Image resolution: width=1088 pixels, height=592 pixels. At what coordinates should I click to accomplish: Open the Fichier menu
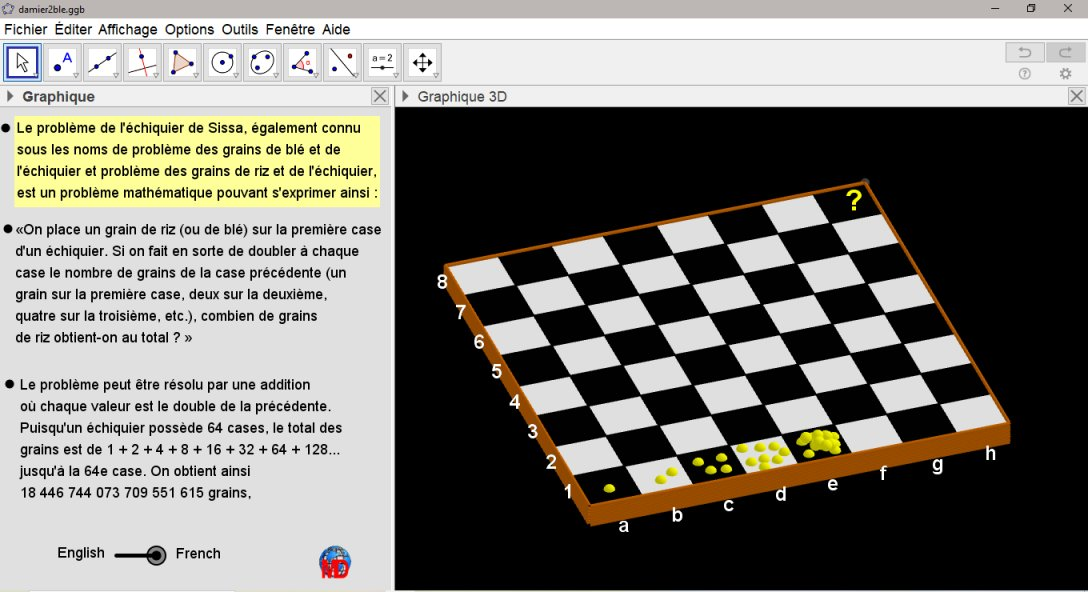pyautogui.click(x=25, y=29)
